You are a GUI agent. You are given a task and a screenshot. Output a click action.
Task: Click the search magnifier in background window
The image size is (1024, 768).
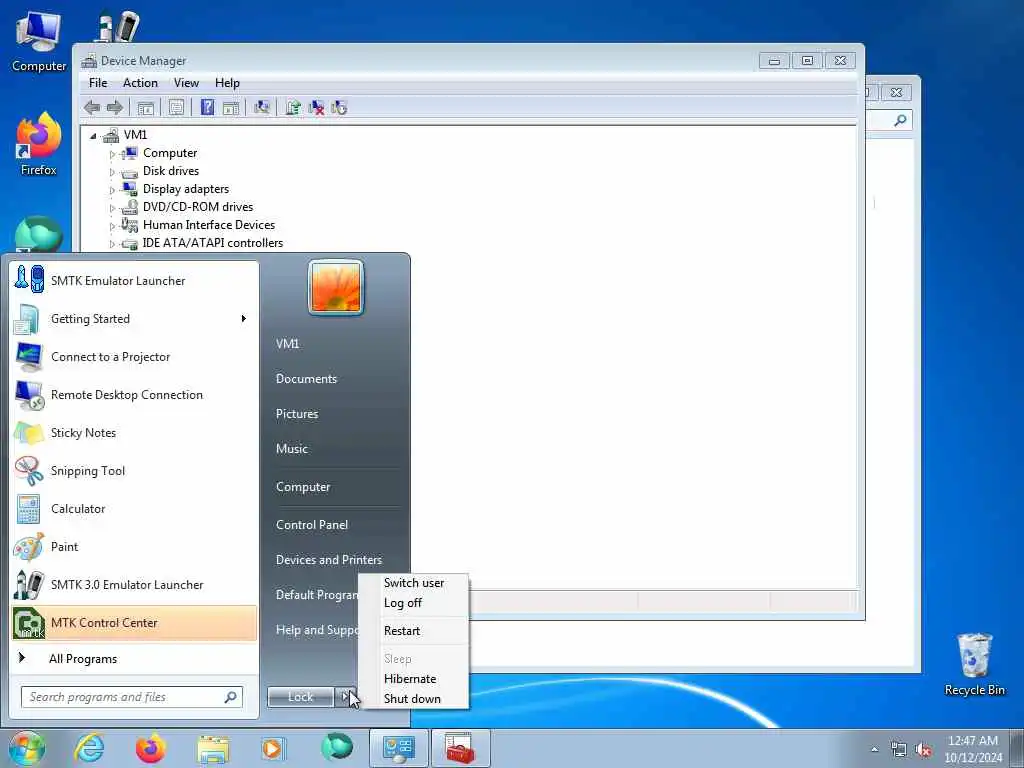click(900, 120)
